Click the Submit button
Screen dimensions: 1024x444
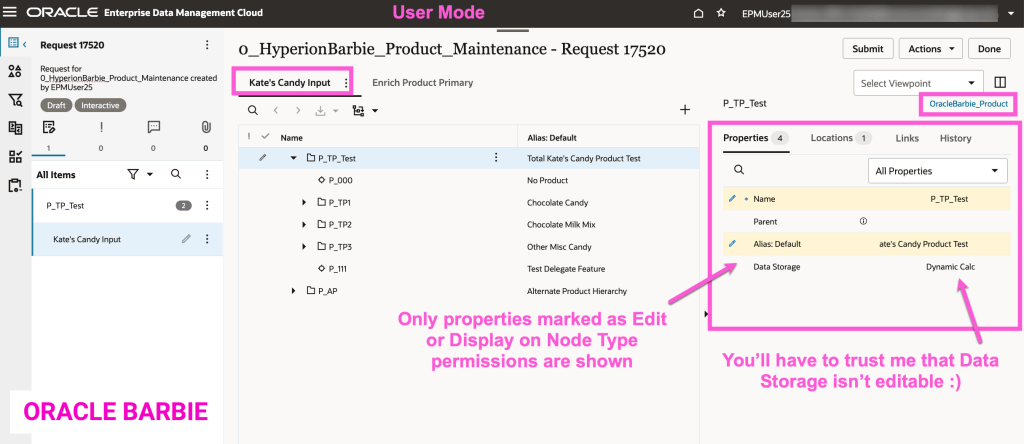coord(867,49)
